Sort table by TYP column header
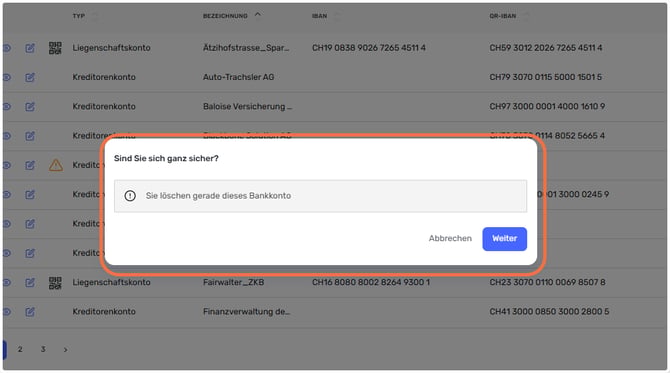670x373 pixels. tap(79, 16)
